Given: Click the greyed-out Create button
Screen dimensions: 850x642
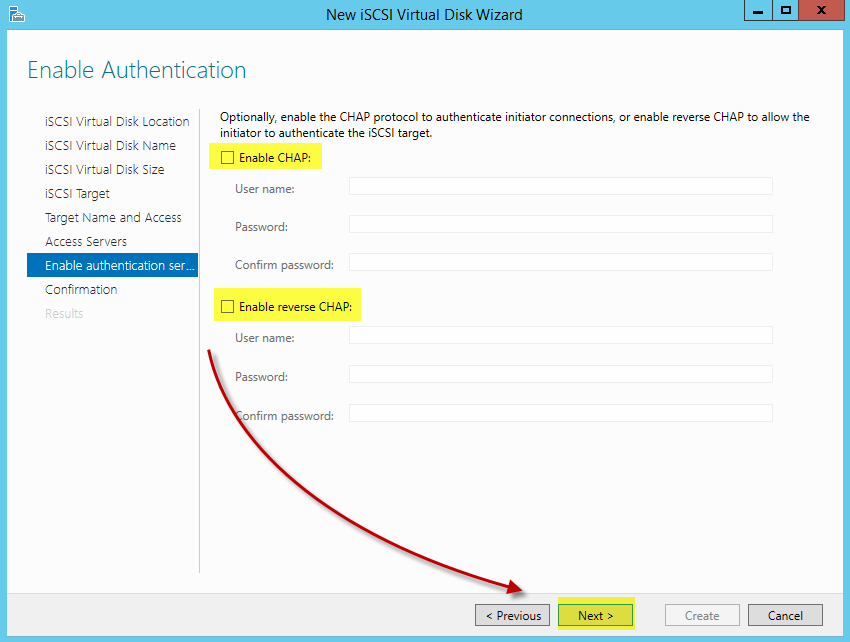Looking at the screenshot, I should click(702, 615).
